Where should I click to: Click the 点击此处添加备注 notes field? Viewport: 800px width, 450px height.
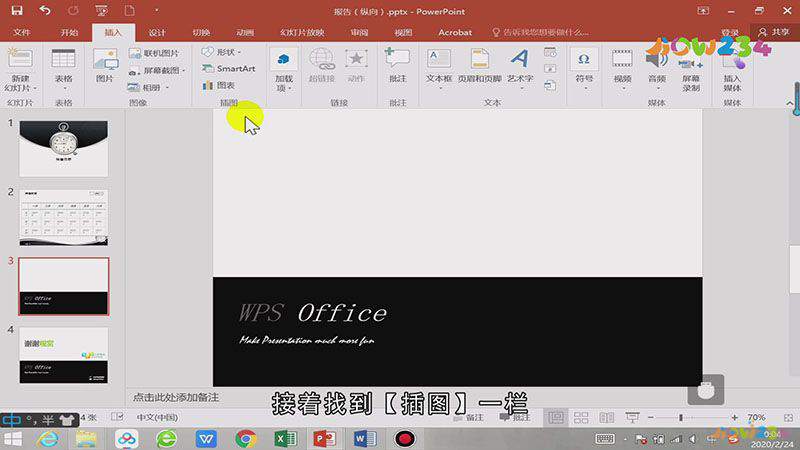[x=176, y=397]
